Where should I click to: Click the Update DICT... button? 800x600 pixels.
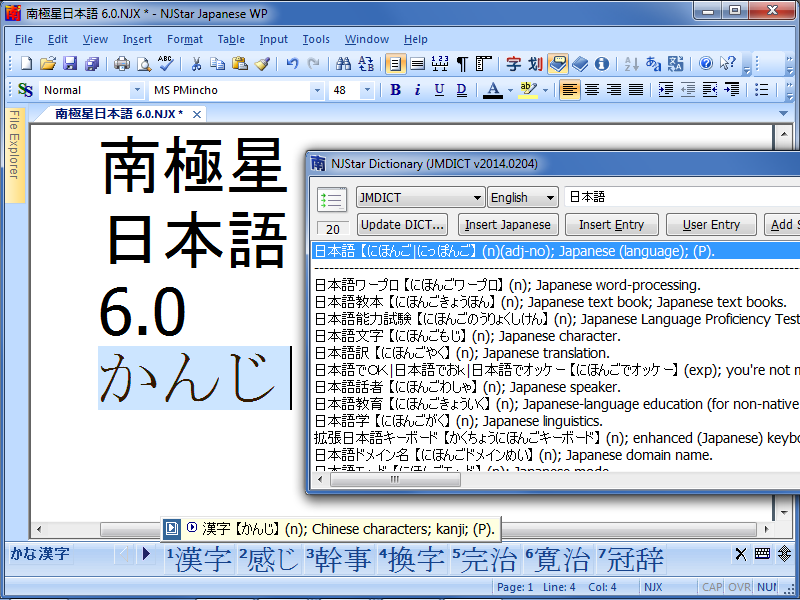(x=401, y=225)
